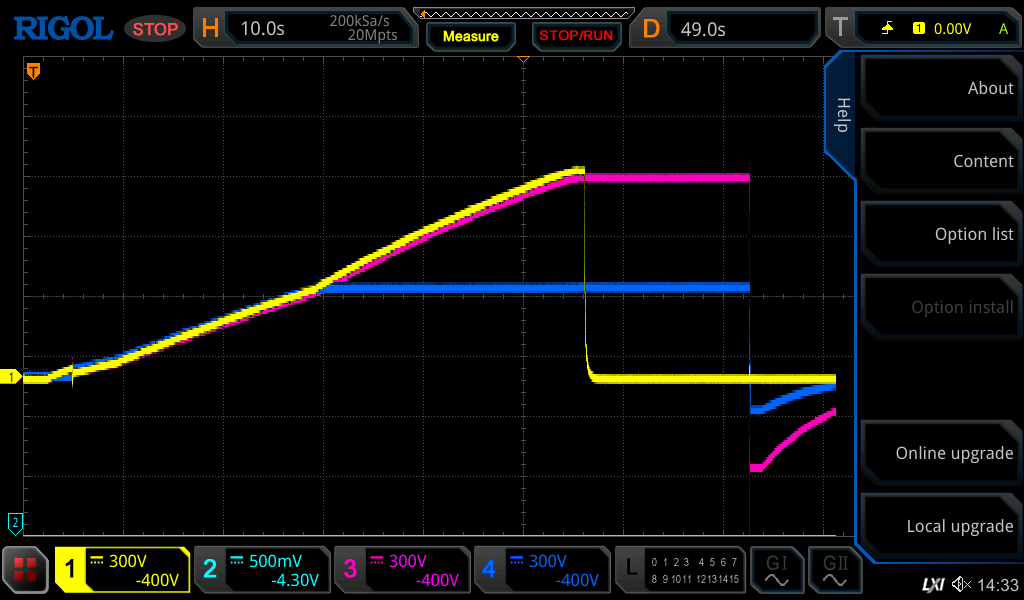Tap the LXI network status icon

pos(932,584)
